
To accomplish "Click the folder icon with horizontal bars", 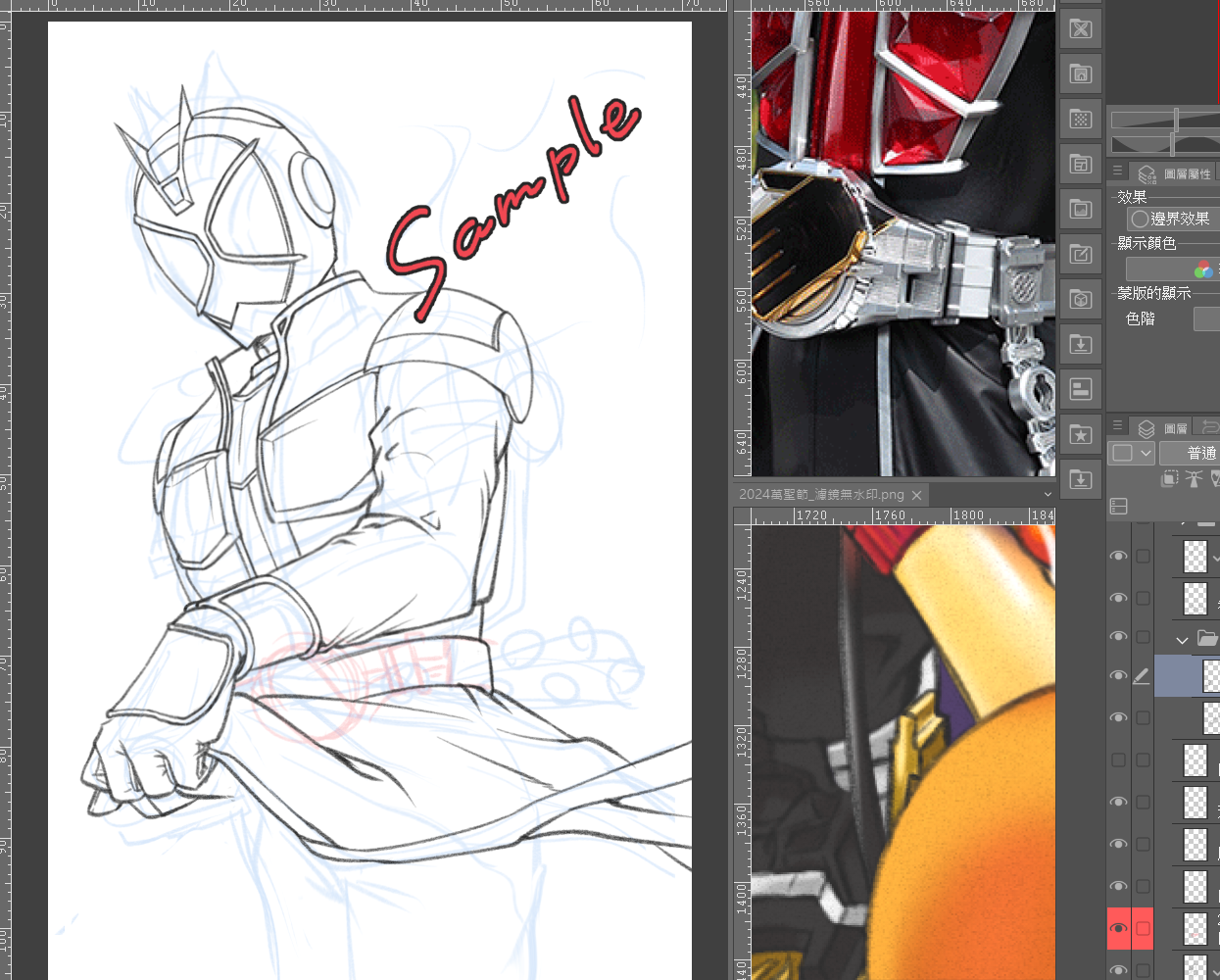I will (x=1081, y=389).
